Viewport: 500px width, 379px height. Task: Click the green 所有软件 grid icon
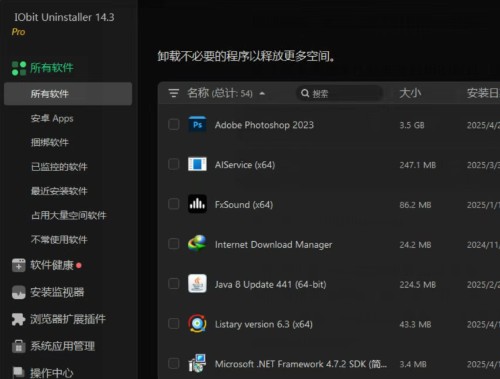[x=19, y=68]
